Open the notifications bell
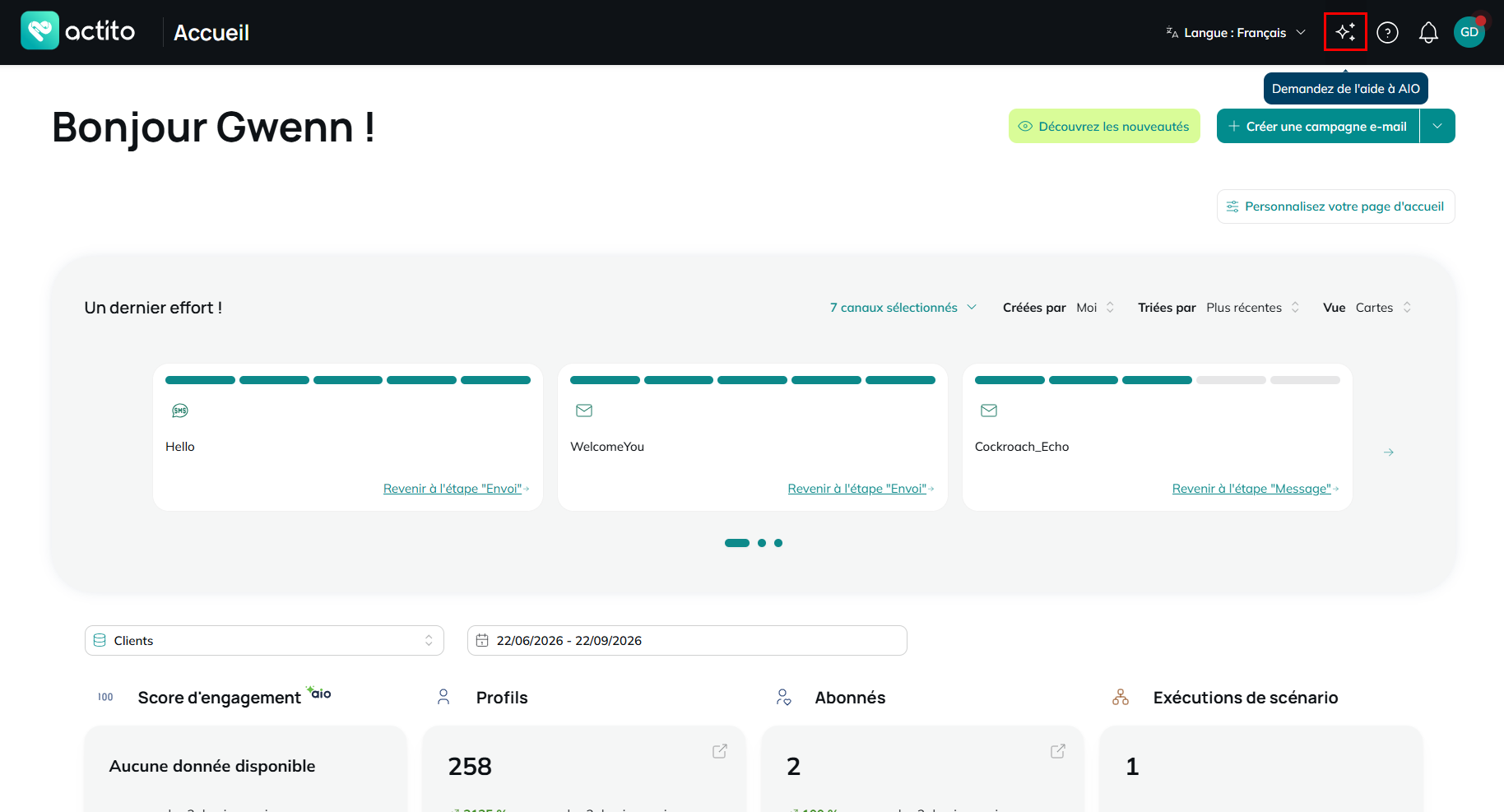1504x812 pixels. (1428, 32)
